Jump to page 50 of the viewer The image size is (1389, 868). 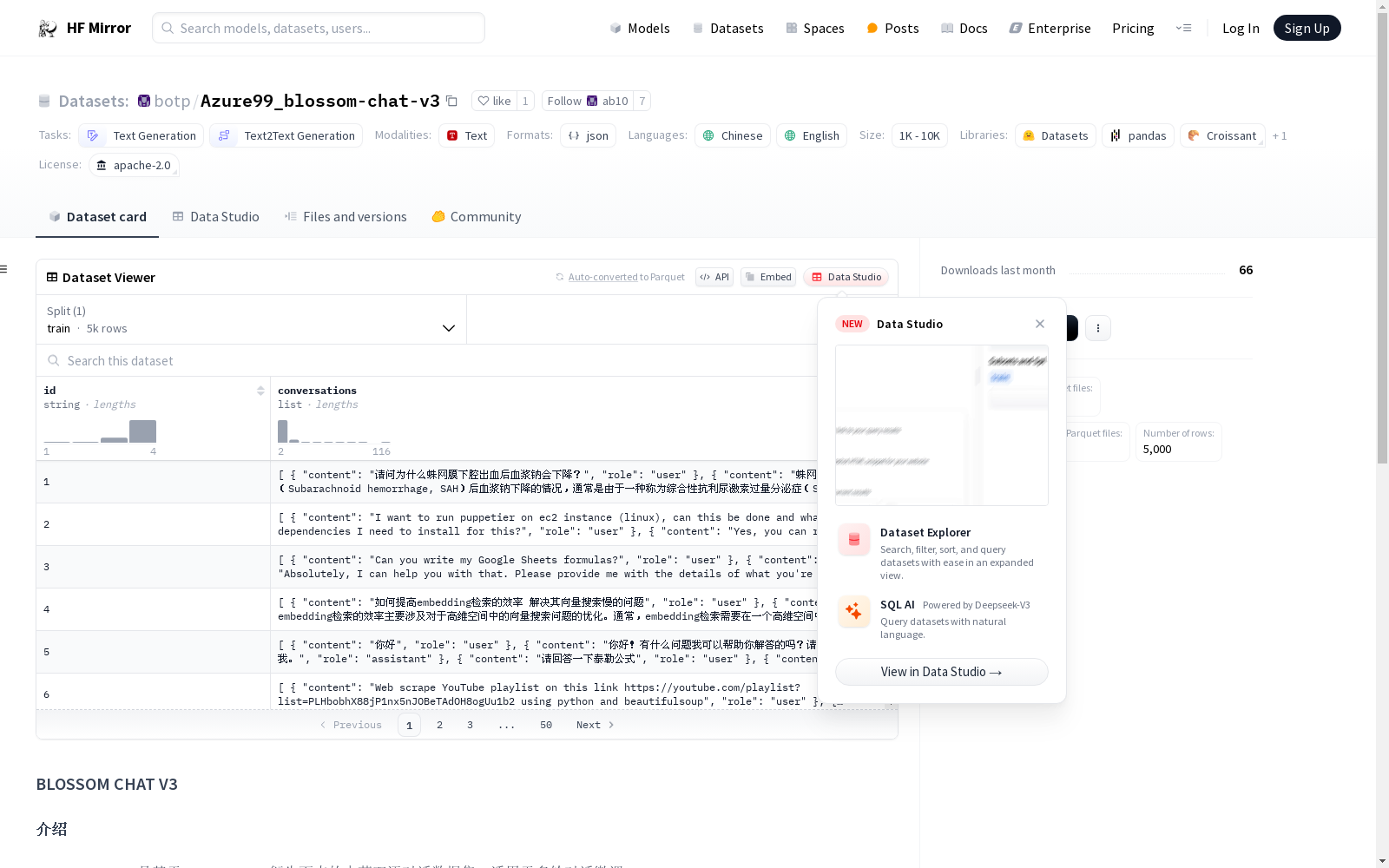tap(546, 725)
